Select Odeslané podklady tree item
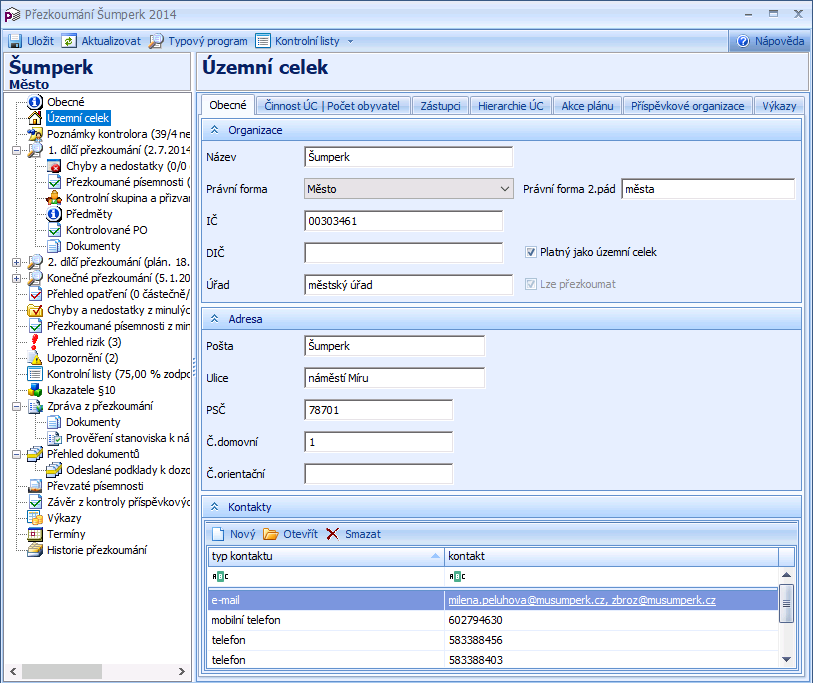813x683 pixels. [128, 470]
